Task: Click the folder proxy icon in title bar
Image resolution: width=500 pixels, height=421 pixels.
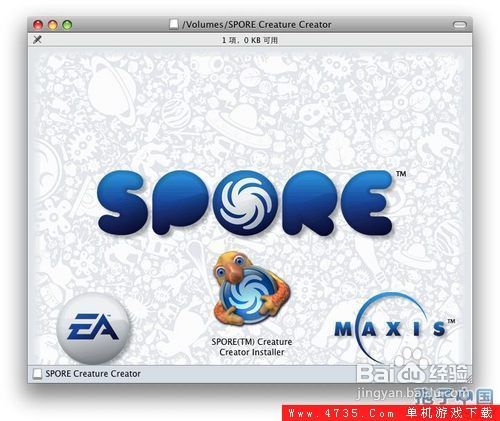Action: [173, 24]
